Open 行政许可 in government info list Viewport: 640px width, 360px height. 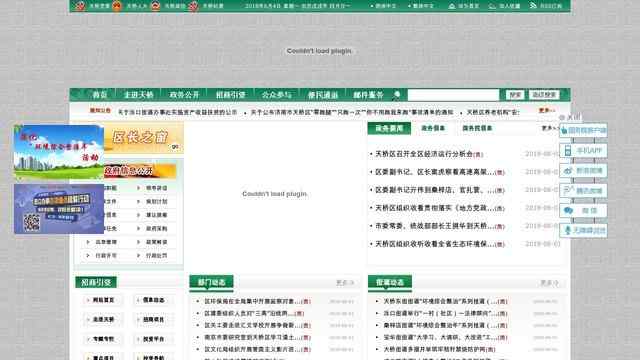point(106,255)
